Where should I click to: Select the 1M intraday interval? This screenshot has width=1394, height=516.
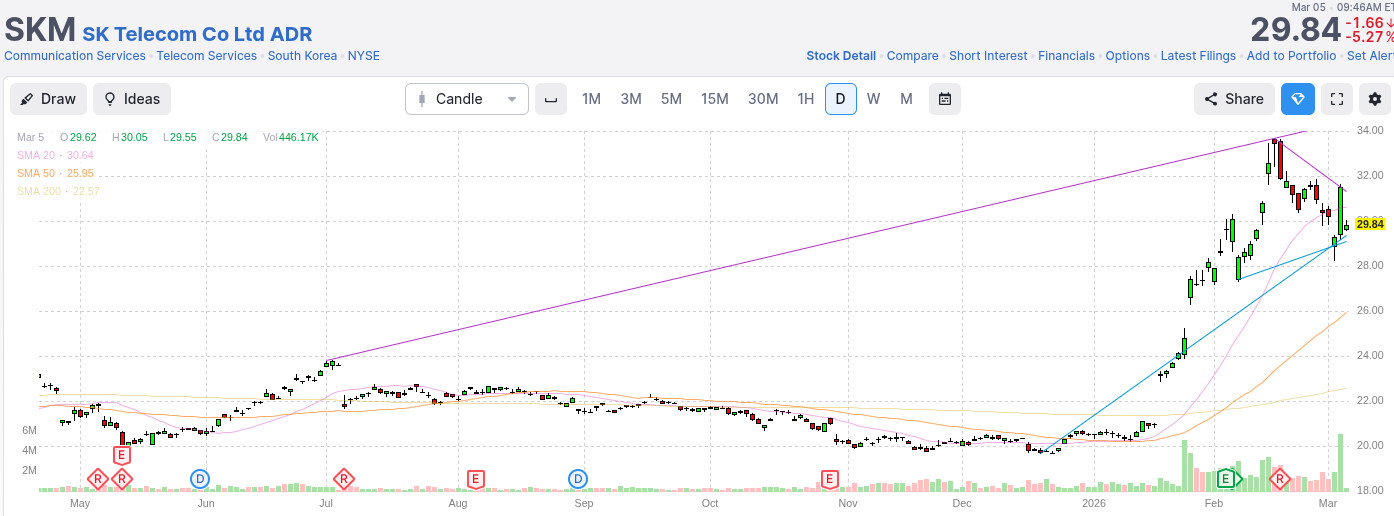(591, 99)
